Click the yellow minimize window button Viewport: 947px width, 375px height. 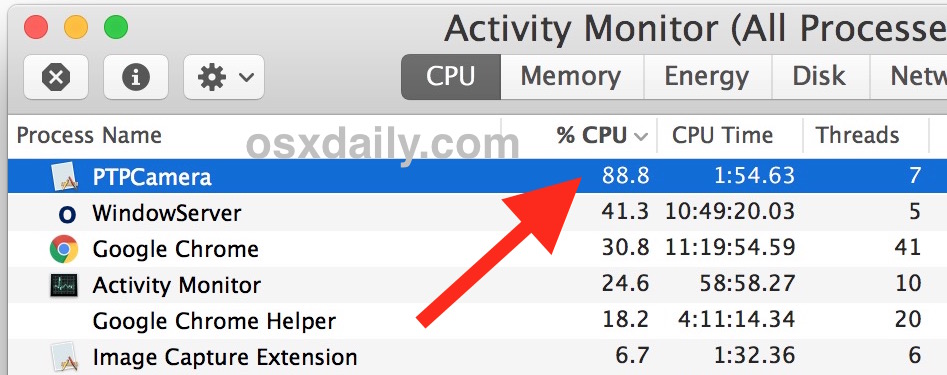pyautogui.click(x=76, y=27)
